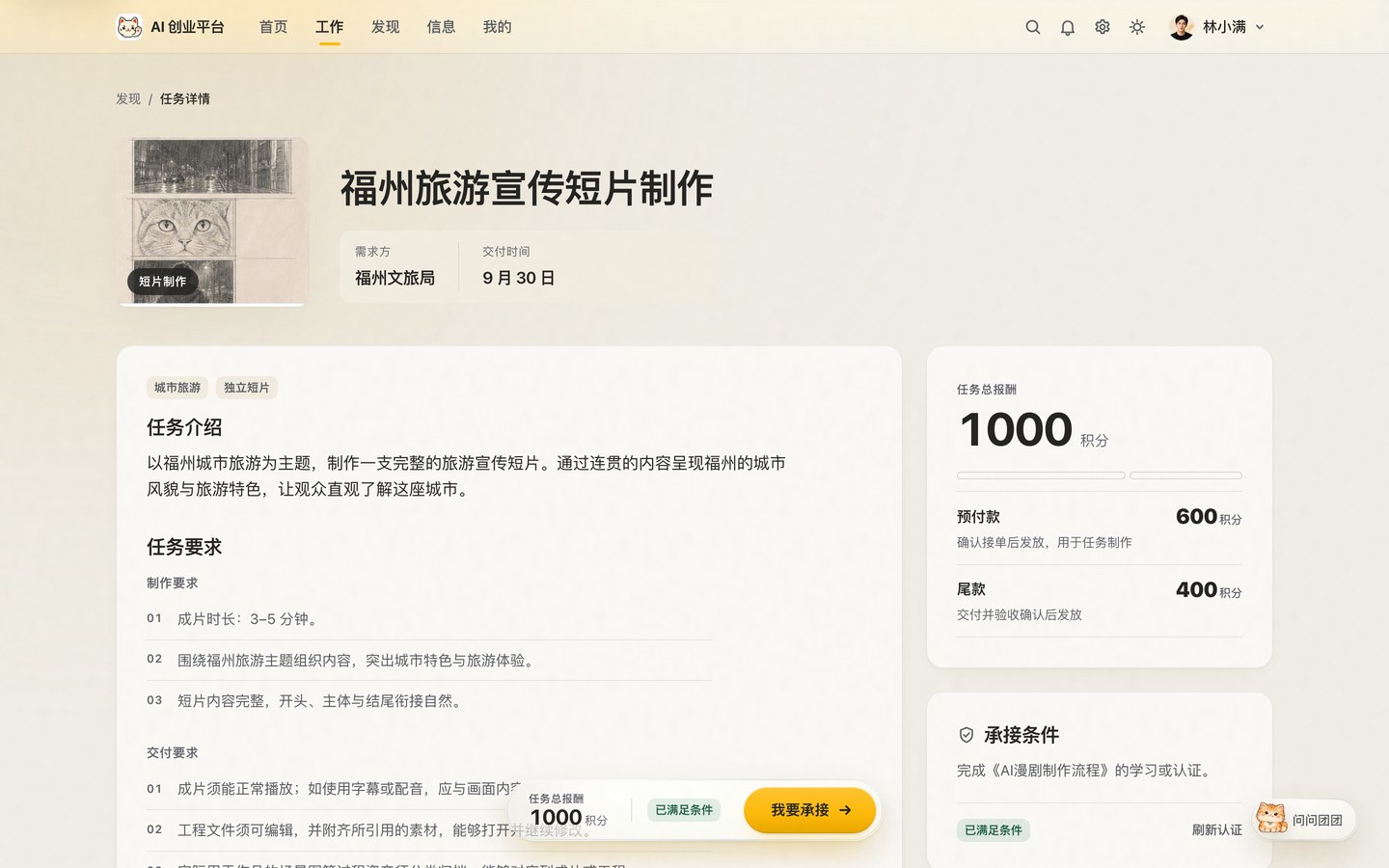
Task: Click the reward progress bar under 1000
Action: click(x=1099, y=475)
